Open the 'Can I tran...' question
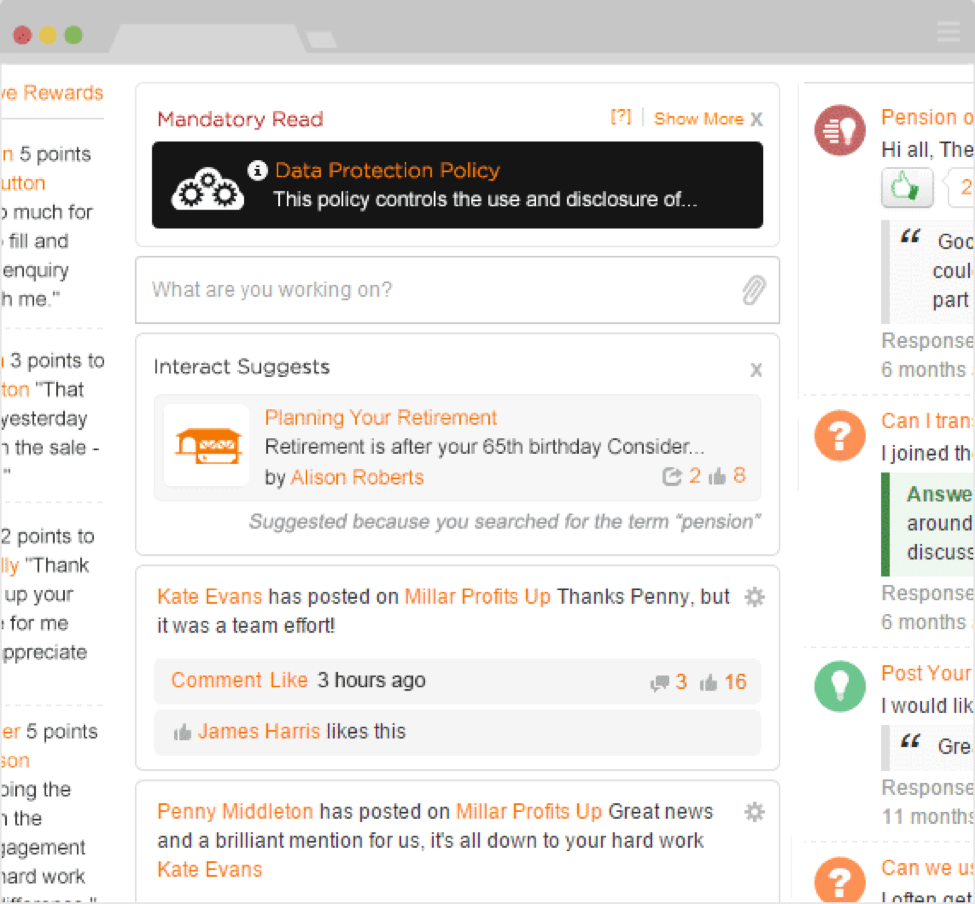 (x=927, y=421)
